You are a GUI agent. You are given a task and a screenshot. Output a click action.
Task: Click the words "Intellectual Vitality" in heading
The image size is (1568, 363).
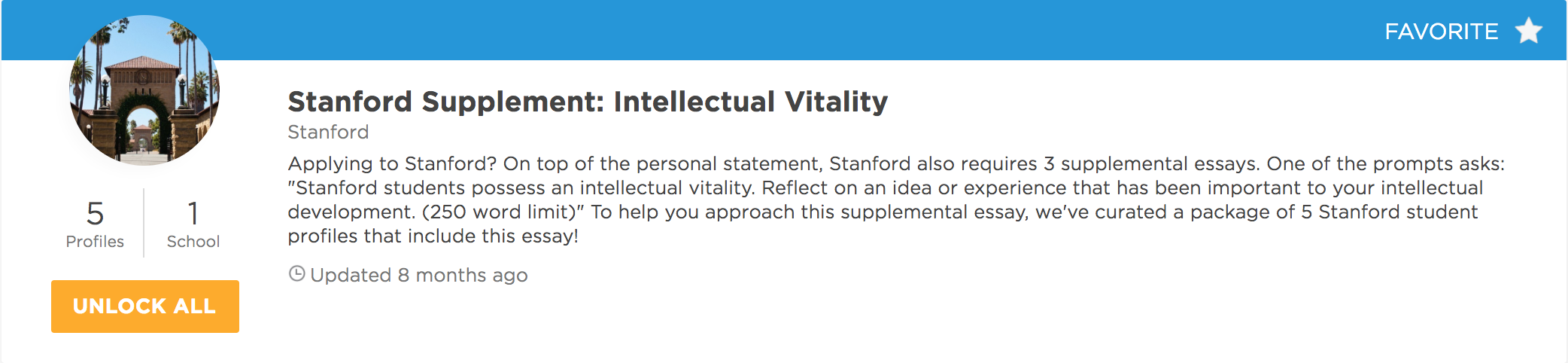[x=751, y=102]
